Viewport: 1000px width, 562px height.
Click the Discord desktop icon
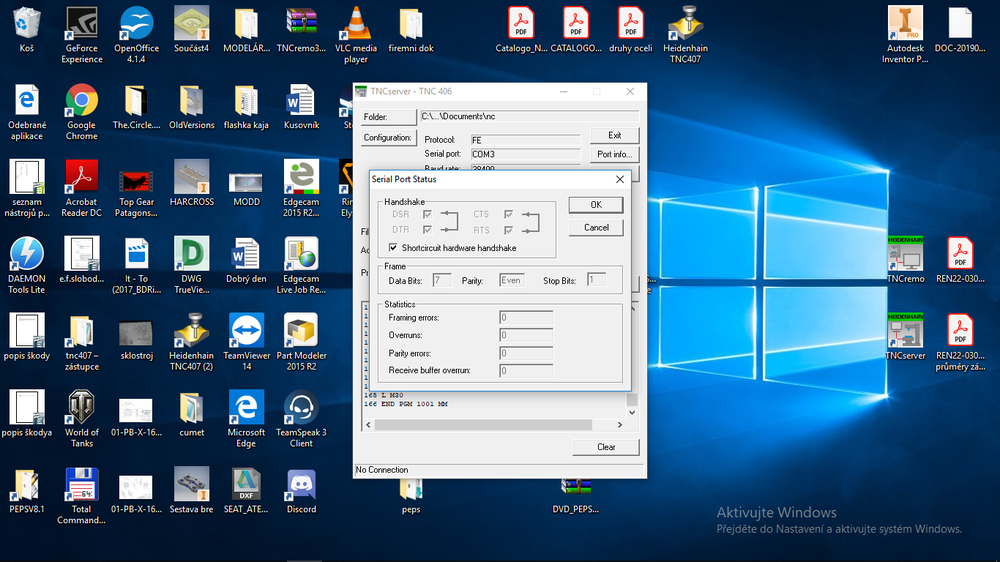301,485
